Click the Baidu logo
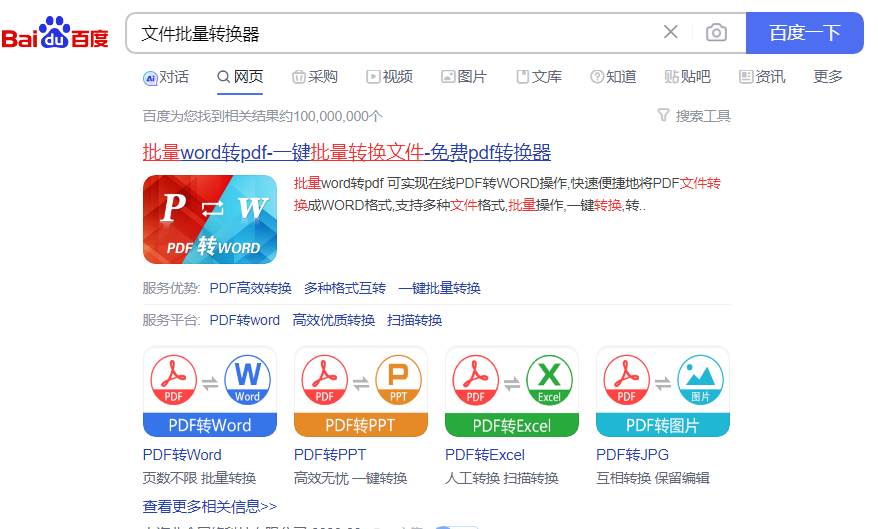The image size is (878, 529). (55, 33)
